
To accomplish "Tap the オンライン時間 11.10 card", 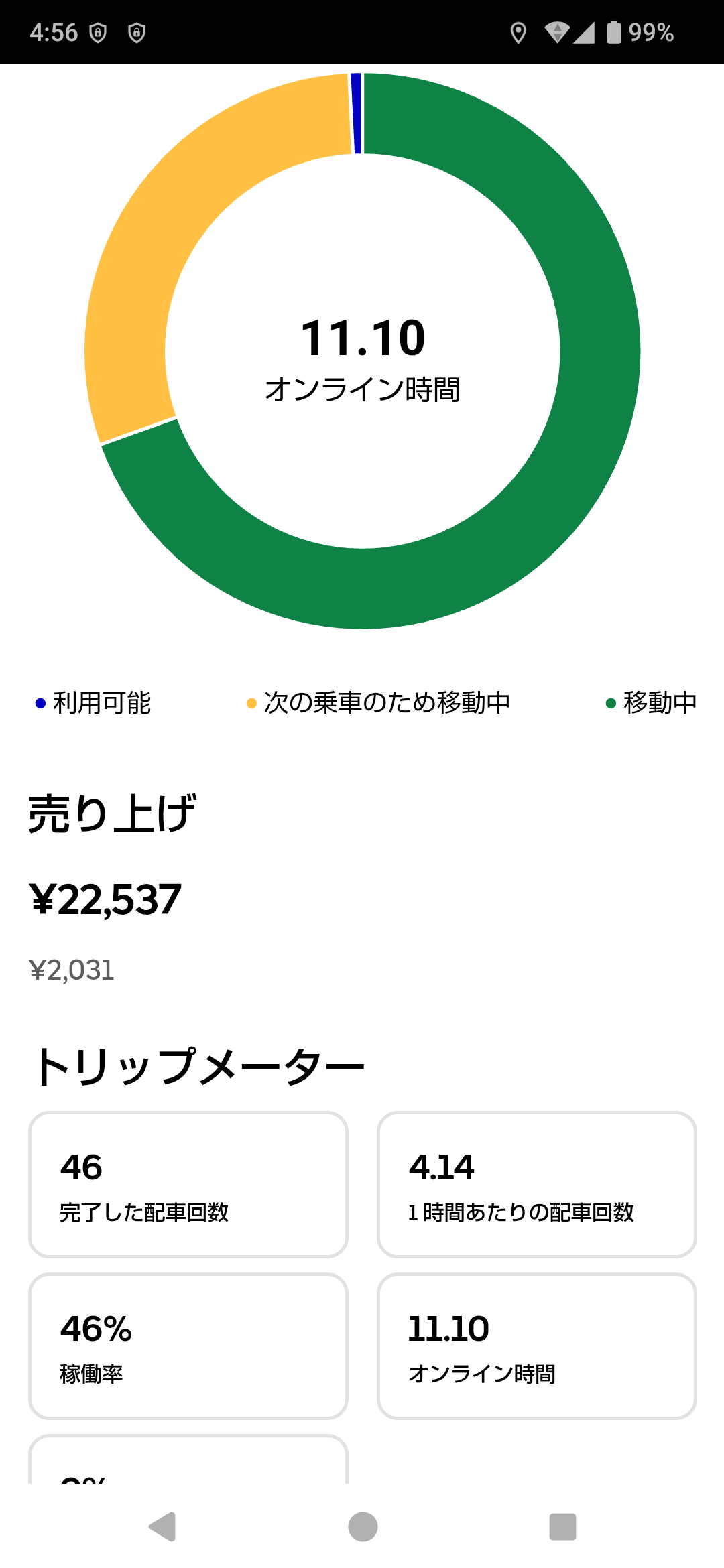I will (x=536, y=1346).
